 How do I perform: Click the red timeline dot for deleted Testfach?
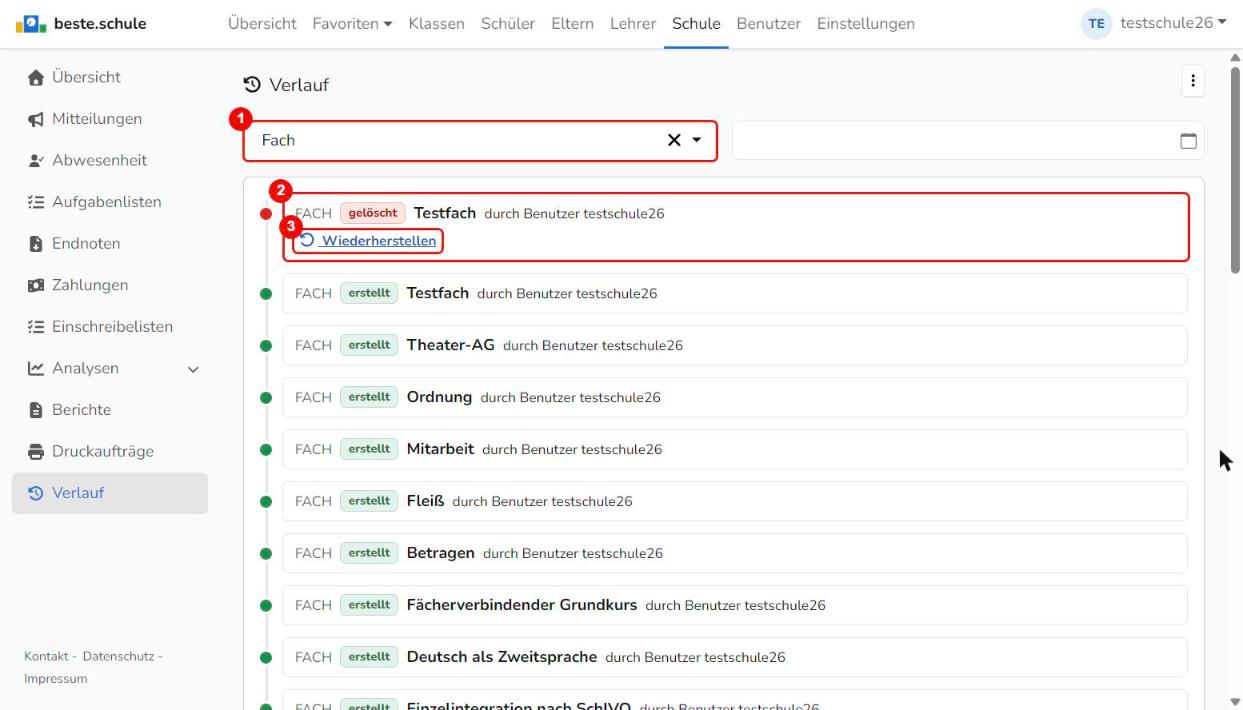pos(265,213)
